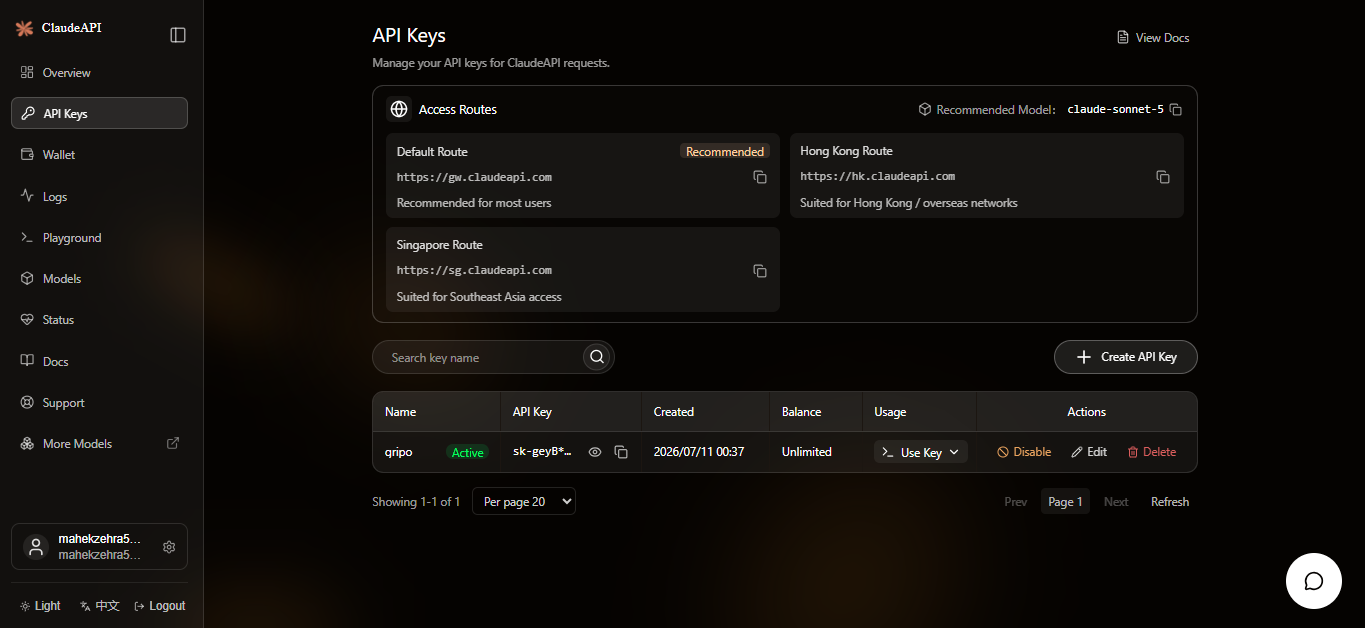Copy the Default Route URL

click(x=760, y=177)
